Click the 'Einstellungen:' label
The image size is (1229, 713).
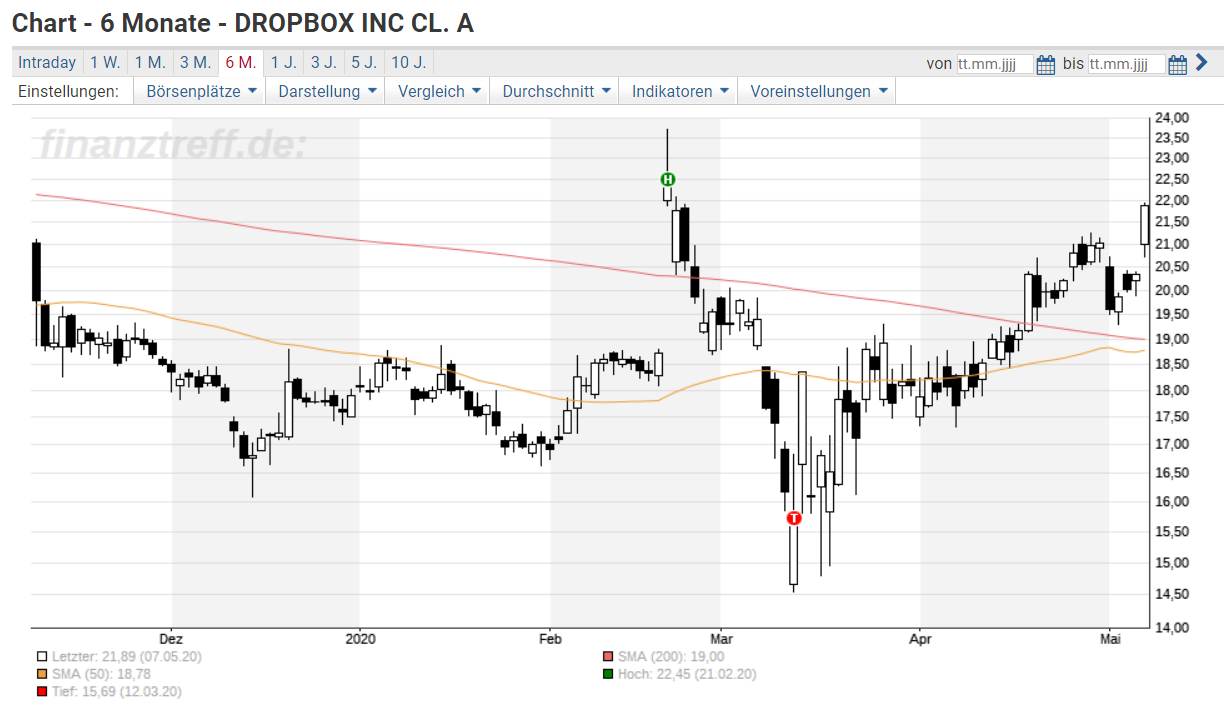[68, 91]
